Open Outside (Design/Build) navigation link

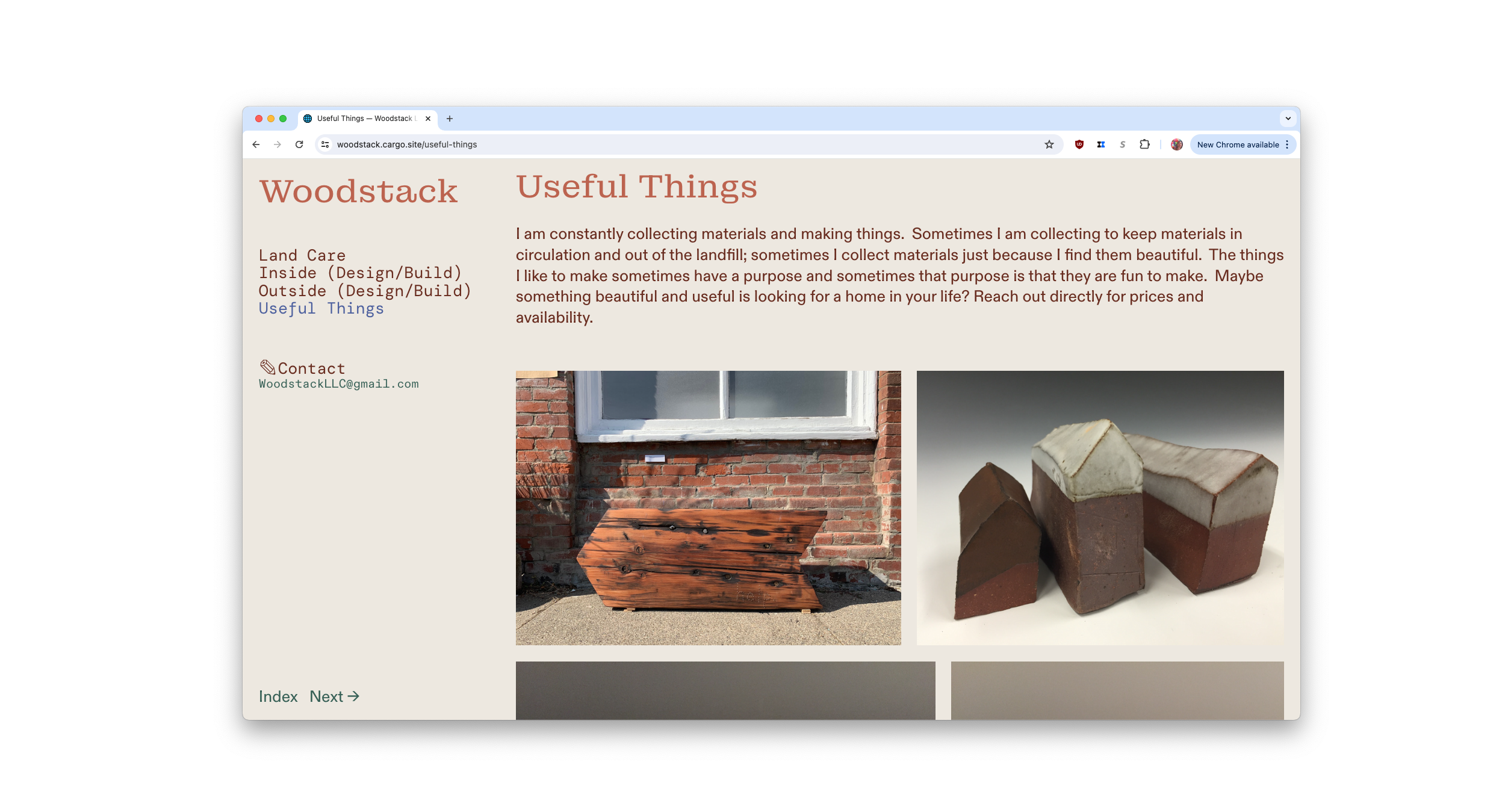point(365,291)
